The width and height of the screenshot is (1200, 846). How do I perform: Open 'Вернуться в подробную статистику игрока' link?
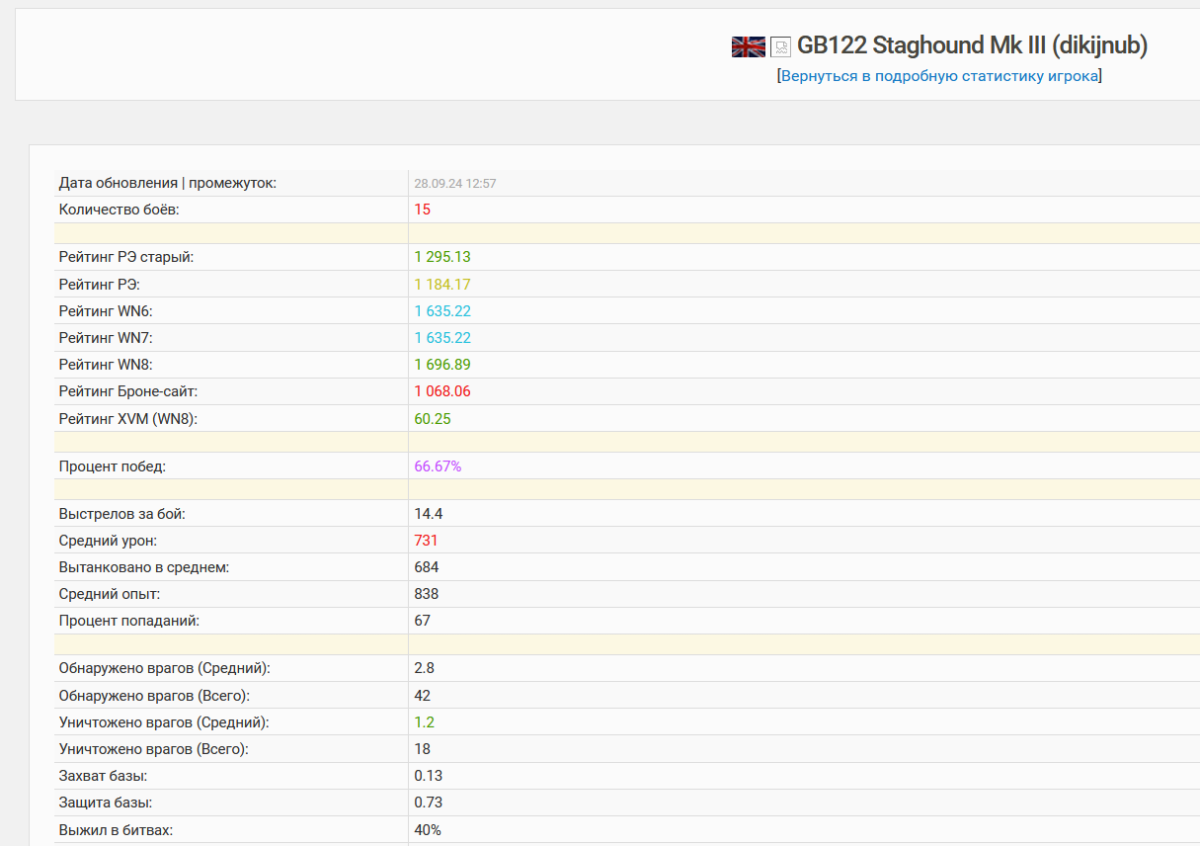coord(939,76)
